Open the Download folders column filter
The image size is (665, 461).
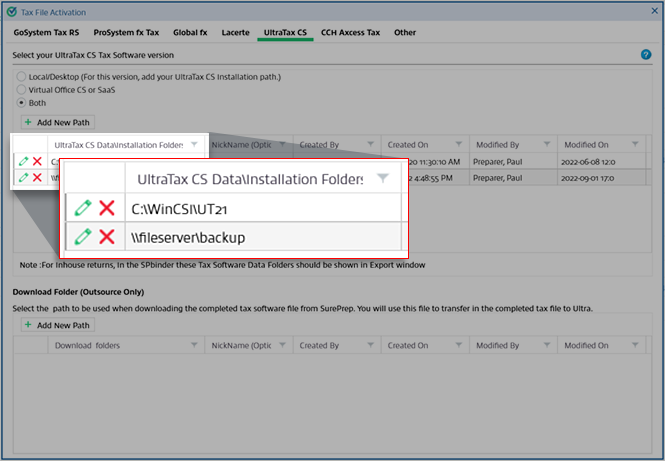coord(193,346)
